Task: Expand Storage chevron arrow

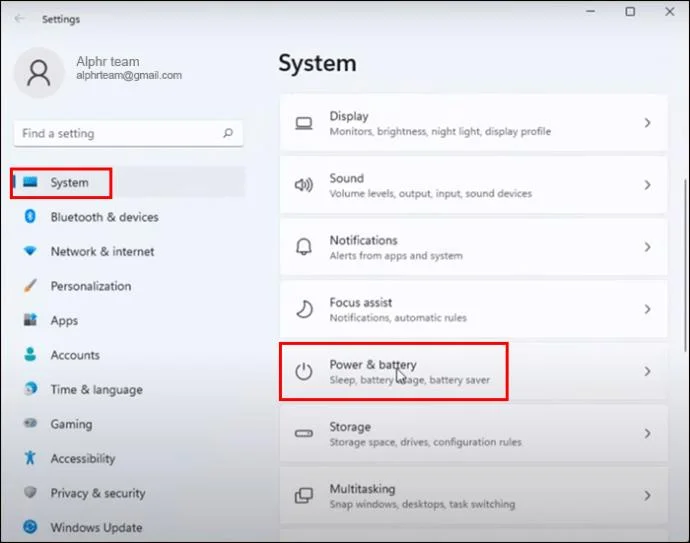Action: tap(647, 433)
